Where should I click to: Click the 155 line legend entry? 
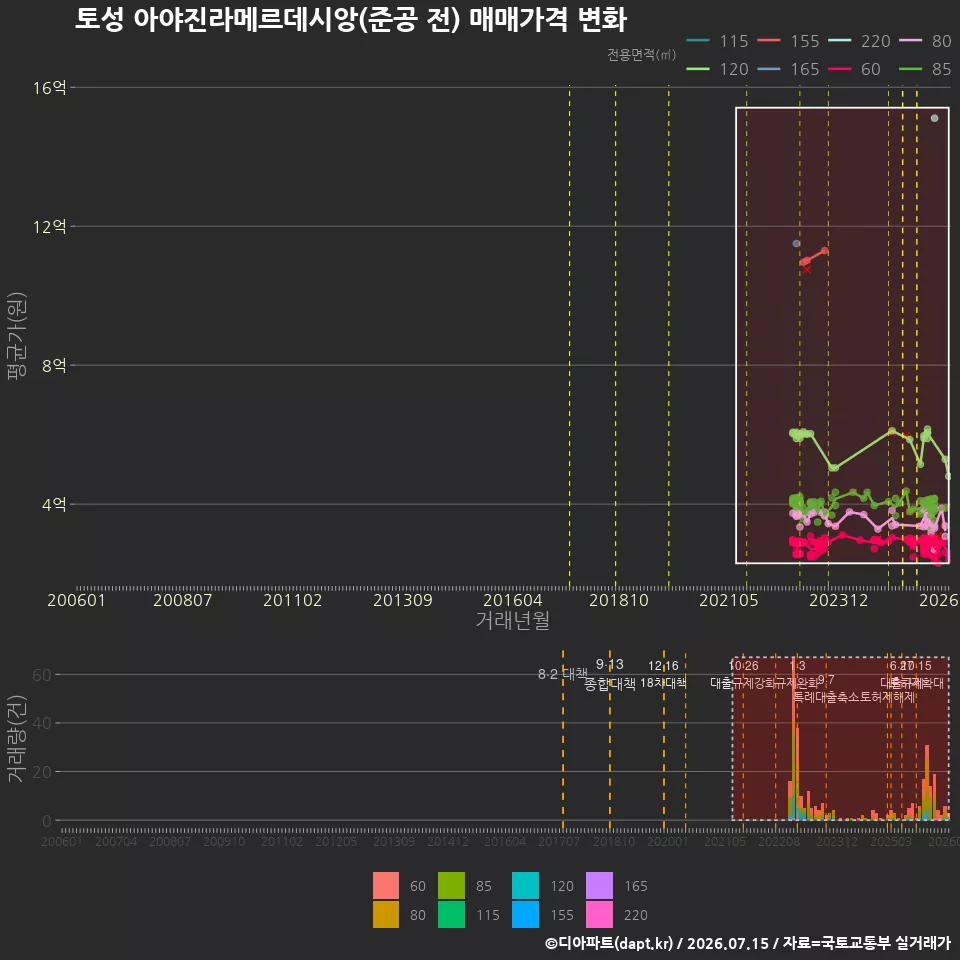[789, 41]
